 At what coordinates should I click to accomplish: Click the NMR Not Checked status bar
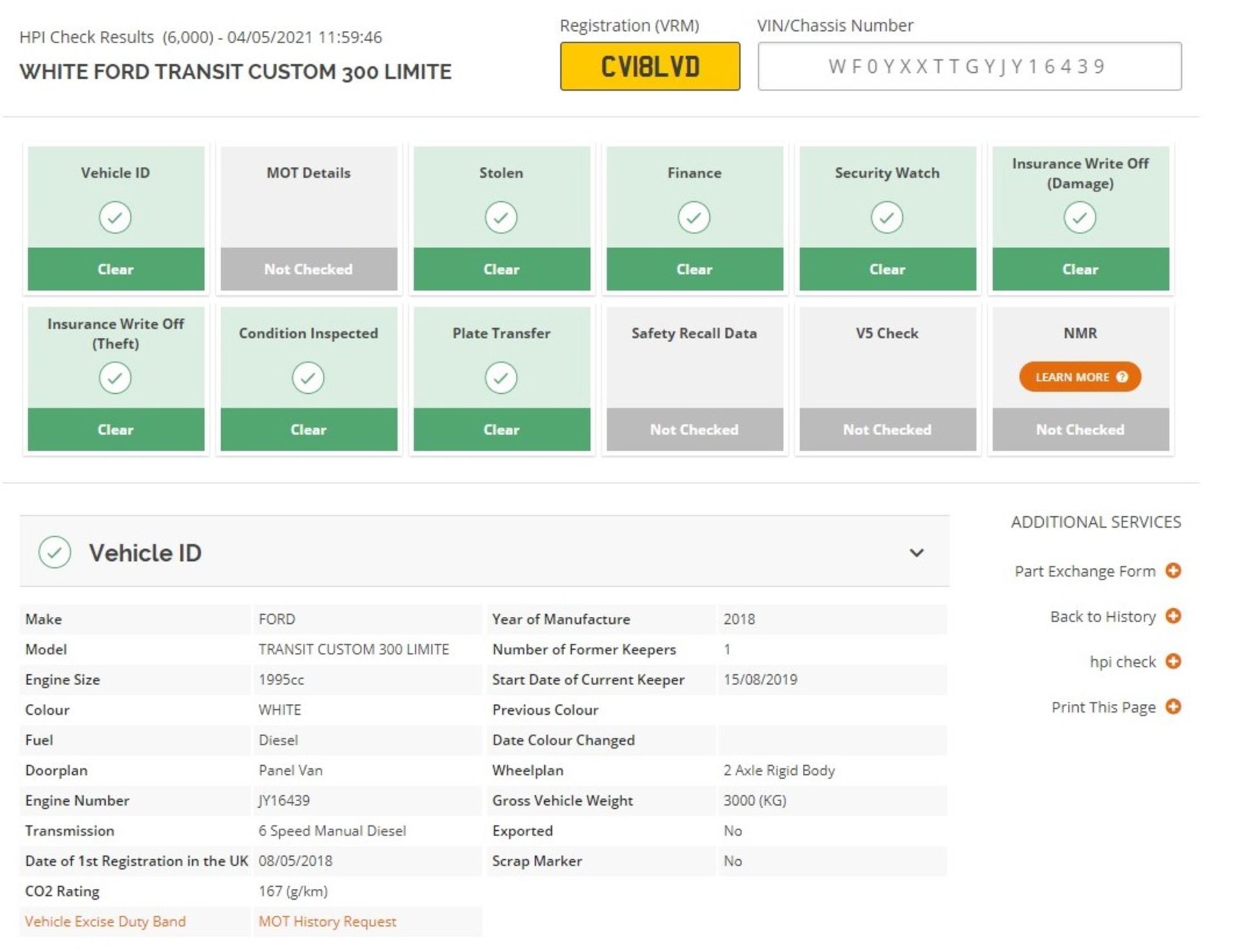1080,429
